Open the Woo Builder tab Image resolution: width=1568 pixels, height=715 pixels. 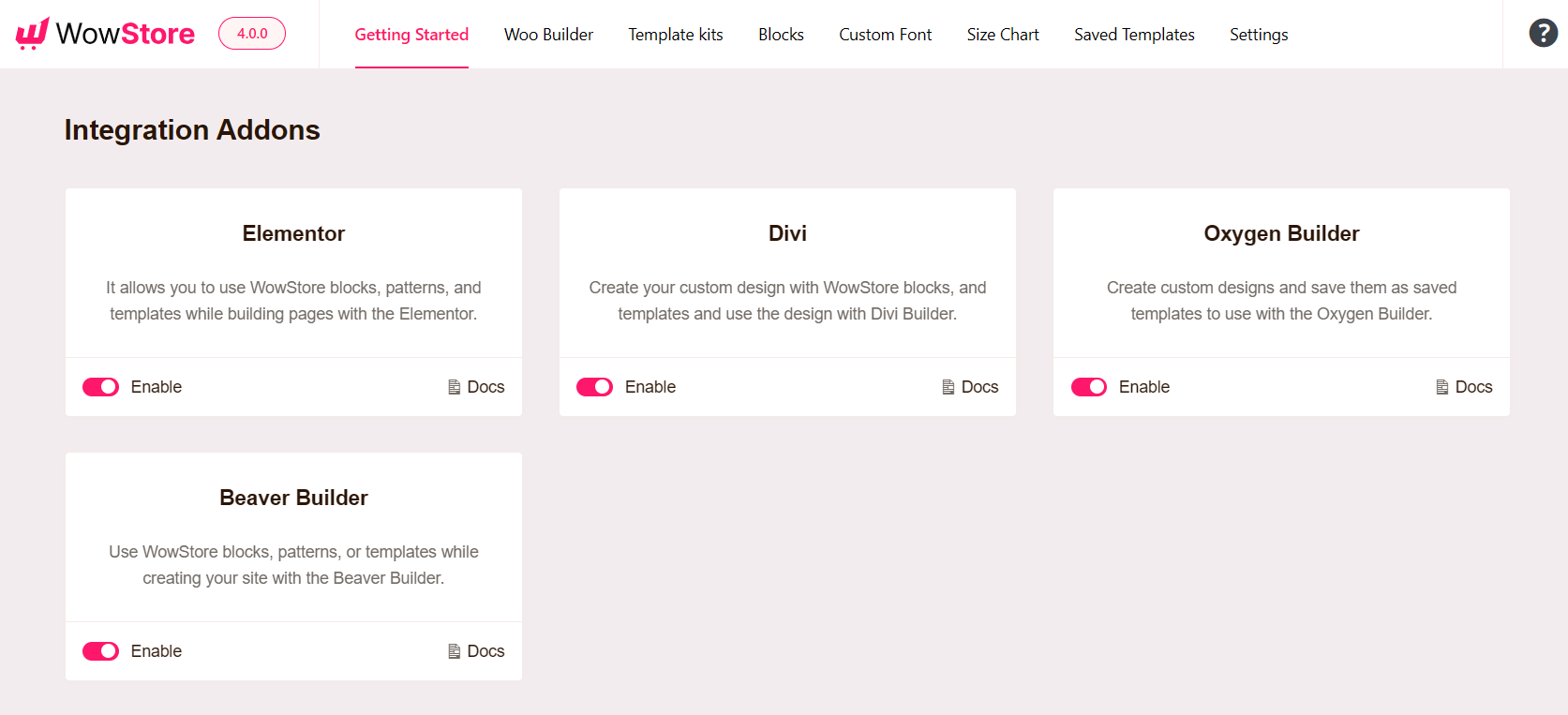tap(548, 35)
